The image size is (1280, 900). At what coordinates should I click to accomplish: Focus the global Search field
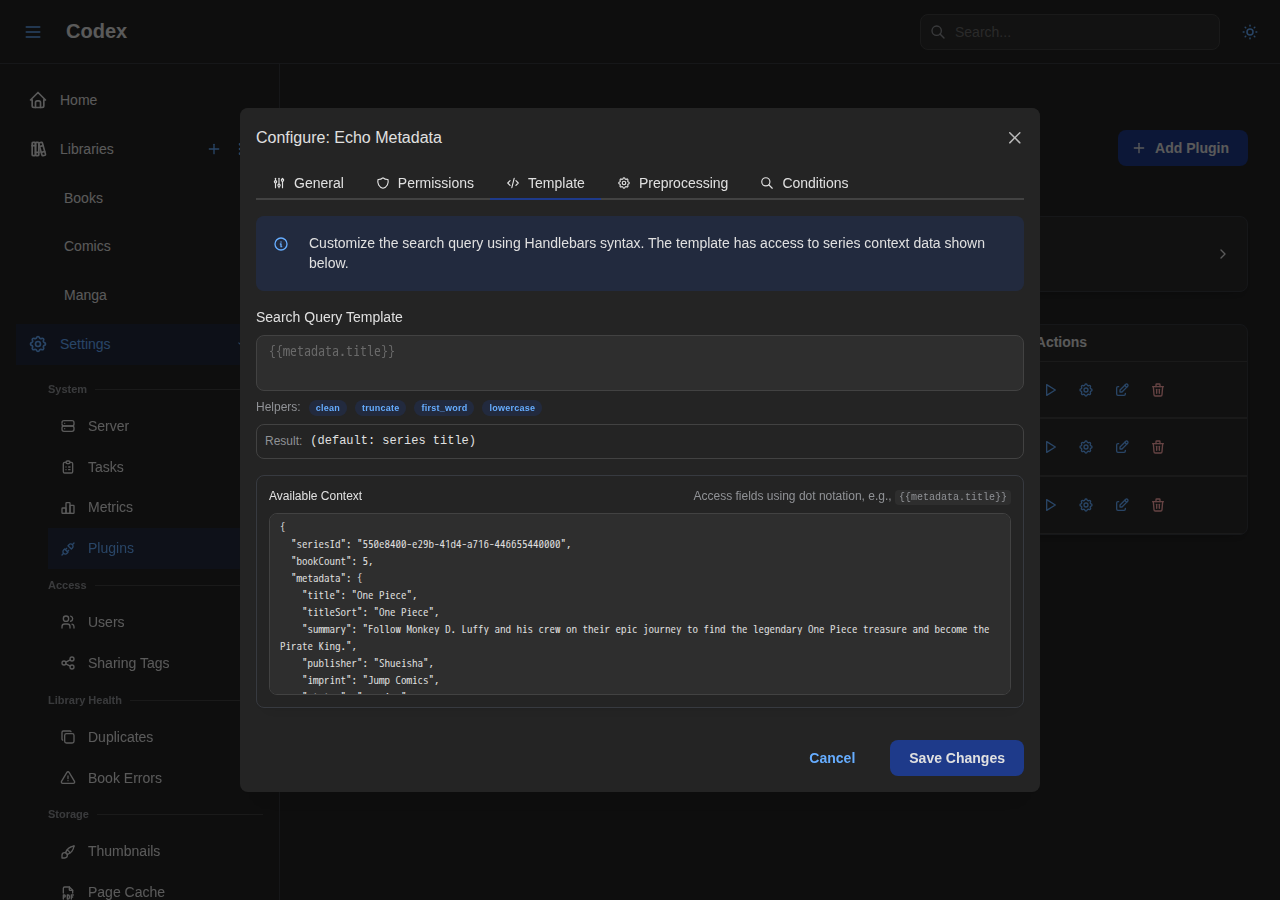click(x=1069, y=31)
